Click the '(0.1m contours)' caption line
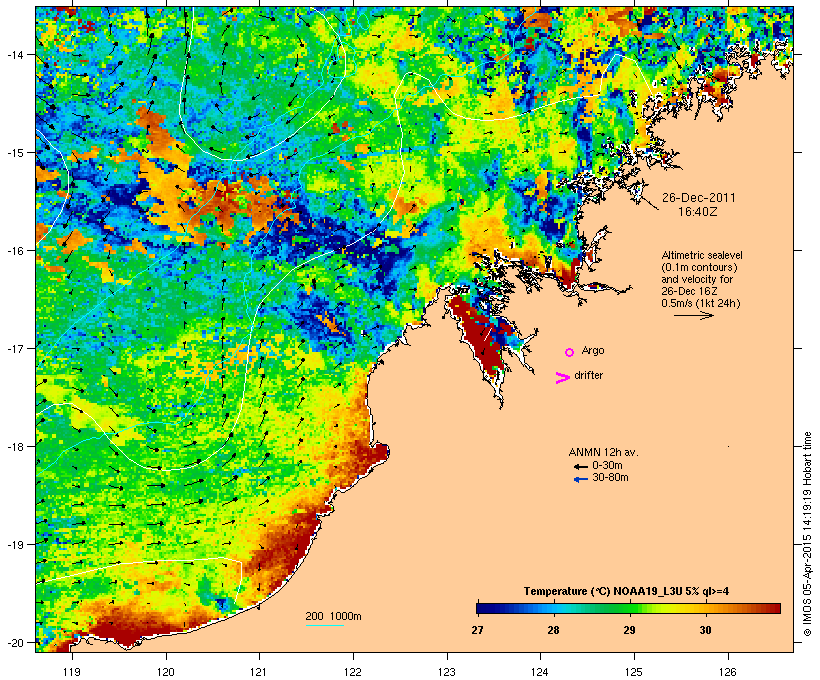Viewport: 820px width, 680px height. (699, 267)
